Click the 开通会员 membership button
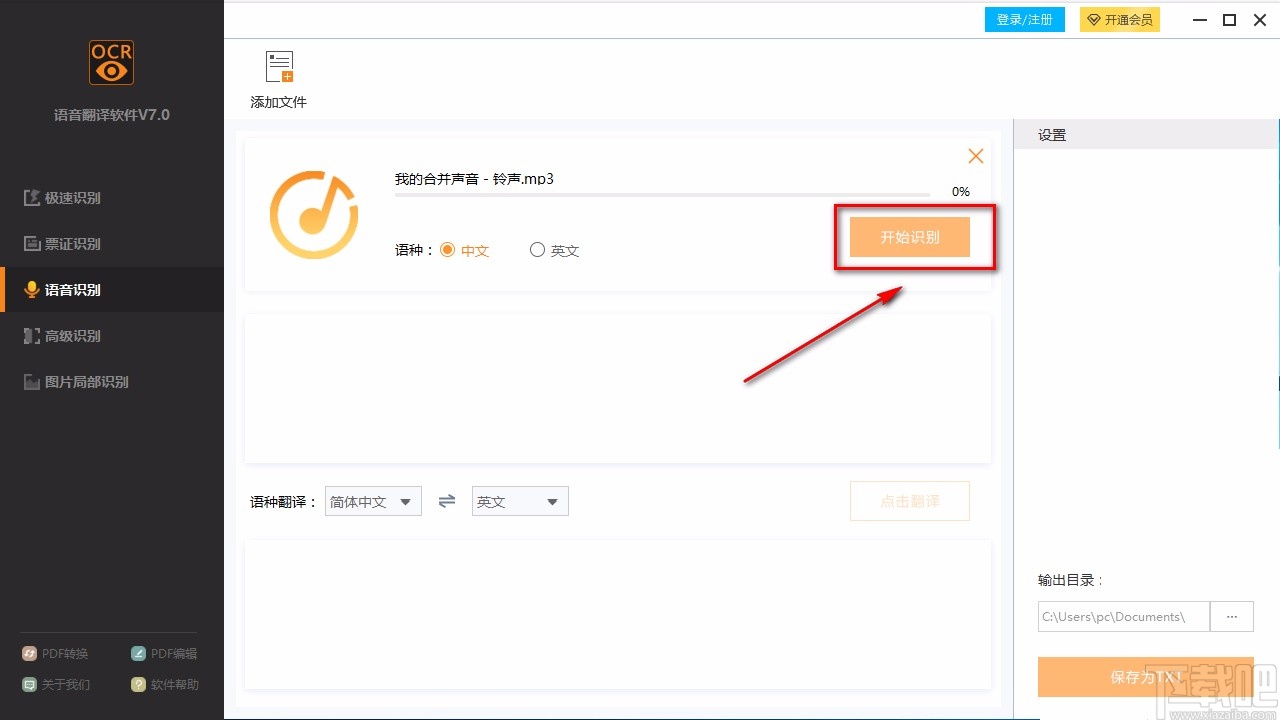This screenshot has width=1280, height=720. pyautogui.click(x=1120, y=20)
